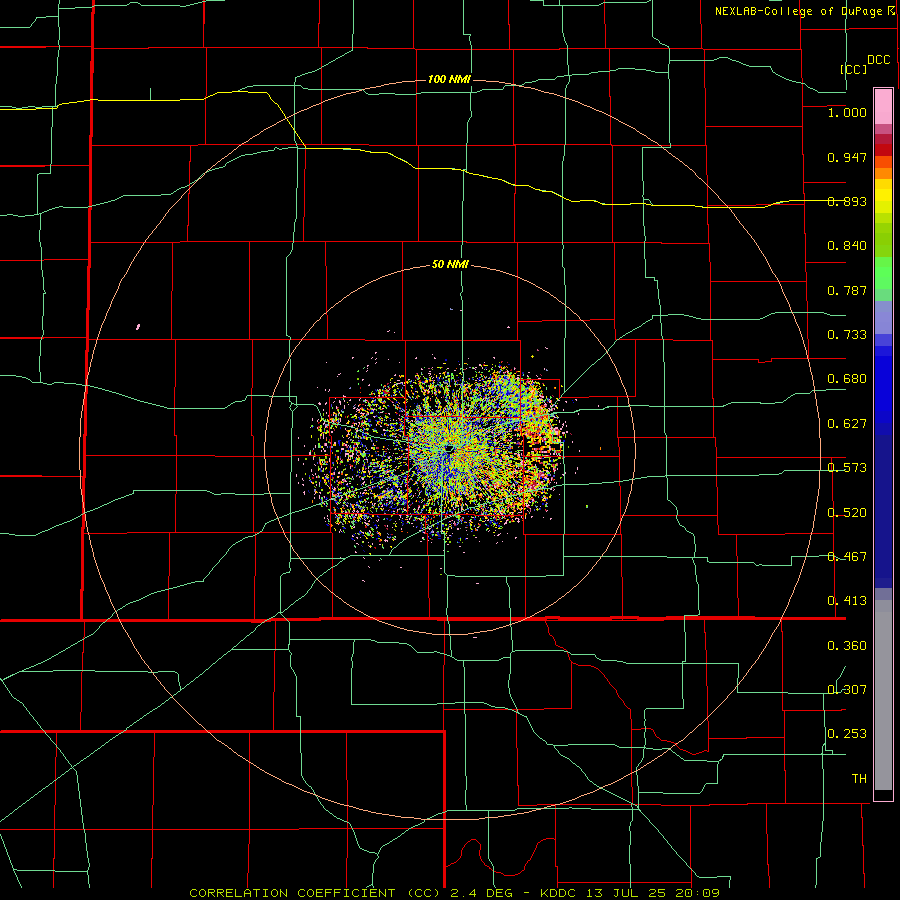The image size is (900, 900).
Task: Click the 0.573 scale value
Action: coord(847,468)
